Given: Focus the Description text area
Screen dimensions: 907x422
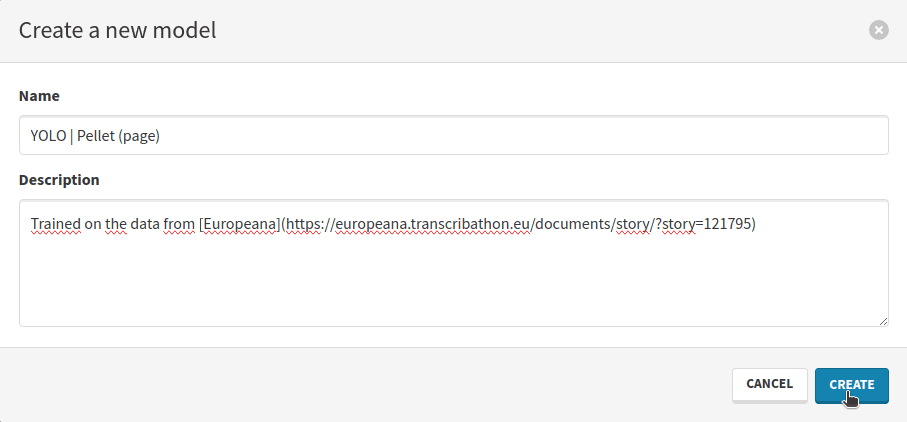Looking at the screenshot, I should tap(454, 263).
